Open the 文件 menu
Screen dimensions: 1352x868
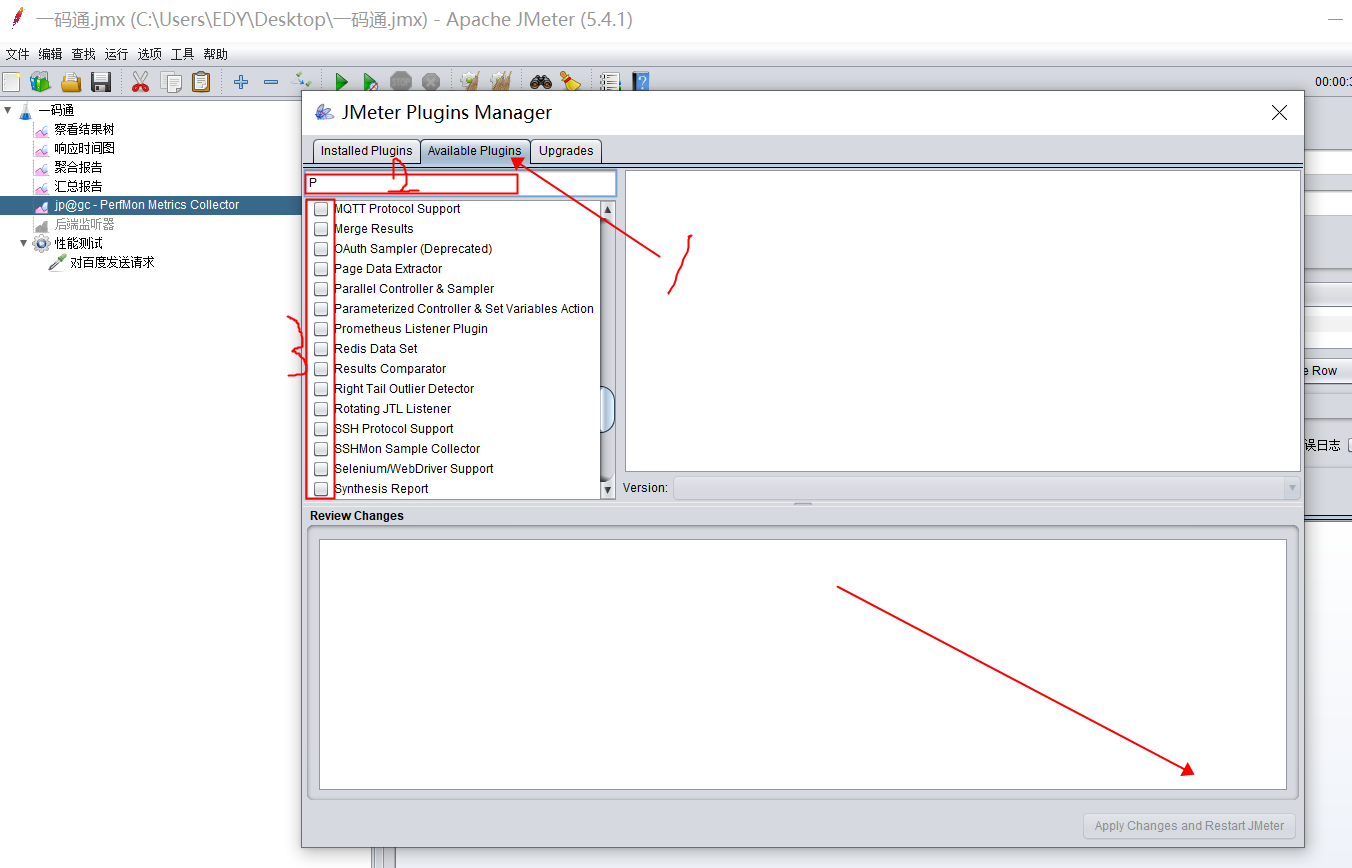coord(18,54)
